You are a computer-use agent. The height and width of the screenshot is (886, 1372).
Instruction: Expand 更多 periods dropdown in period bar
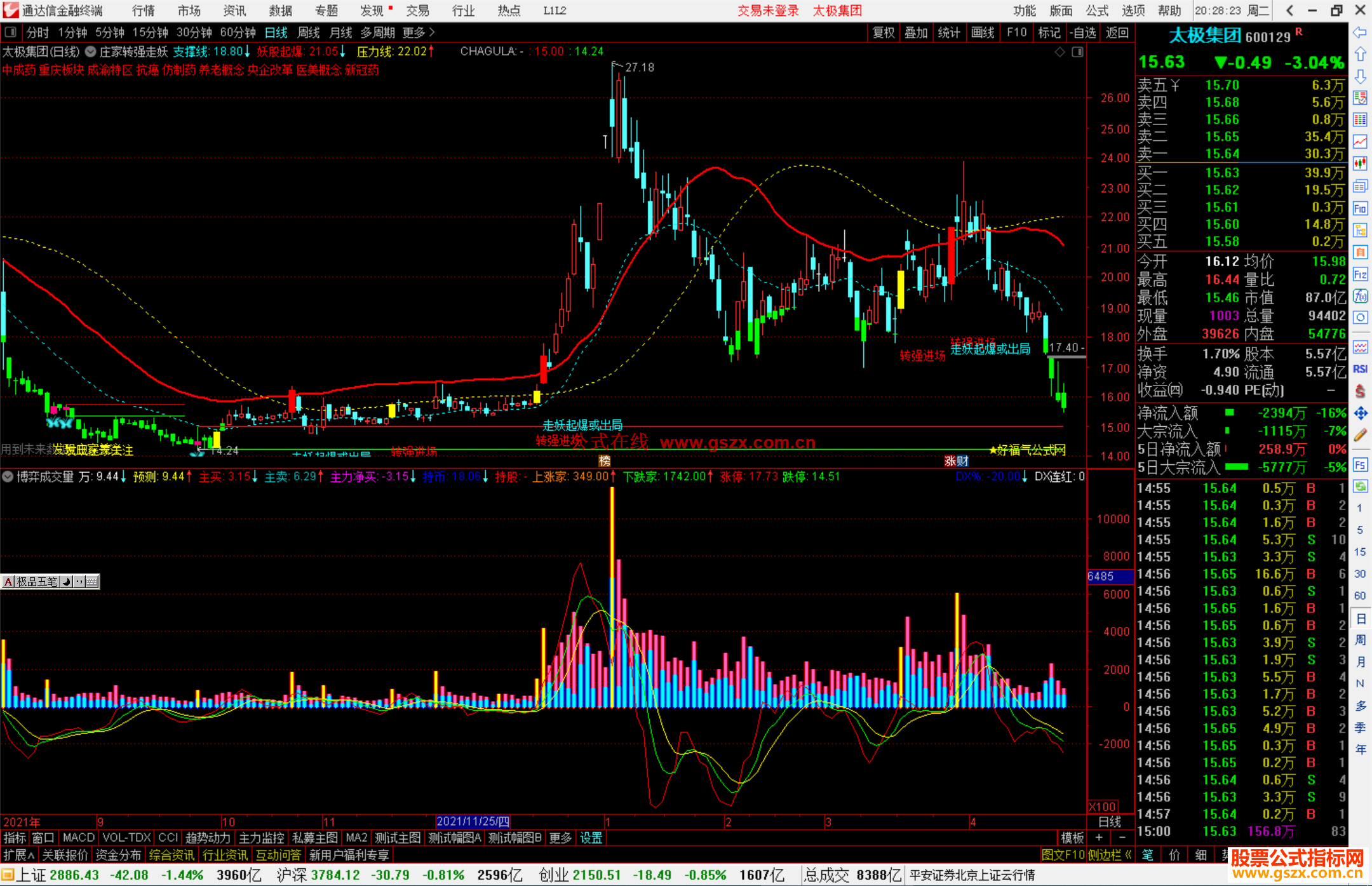(419, 32)
